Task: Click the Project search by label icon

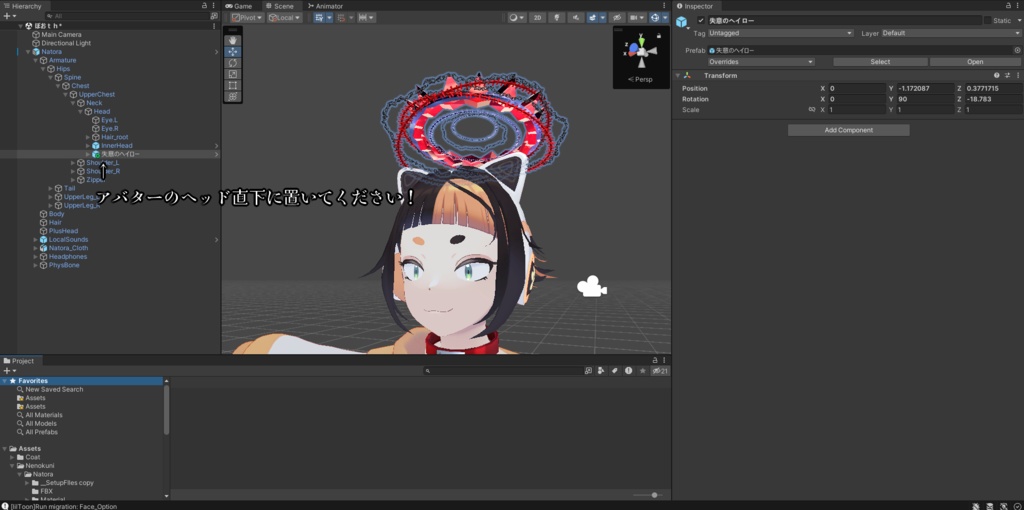Action: [x=615, y=370]
